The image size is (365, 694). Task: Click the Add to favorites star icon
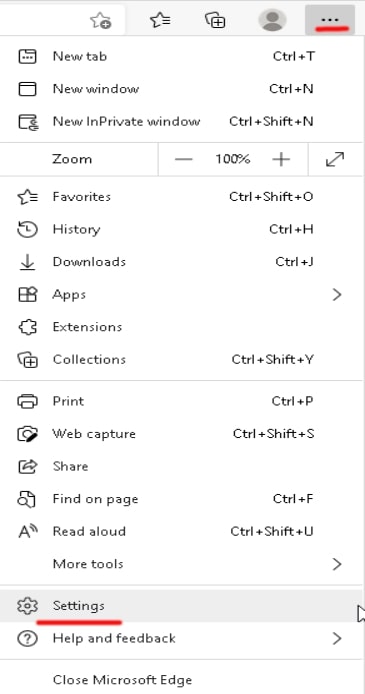(100, 20)
